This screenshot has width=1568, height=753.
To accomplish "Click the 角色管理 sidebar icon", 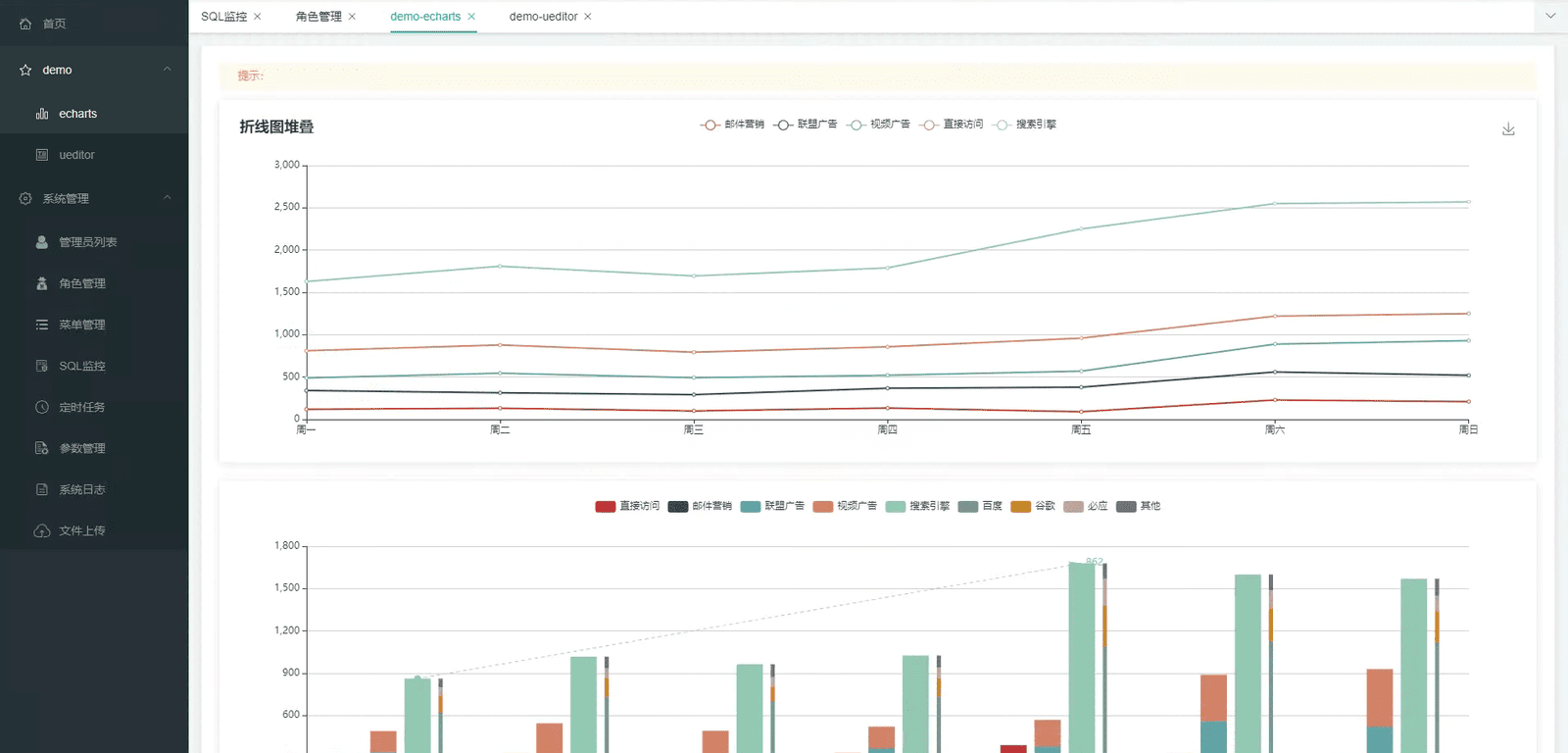I will point(42,283).
